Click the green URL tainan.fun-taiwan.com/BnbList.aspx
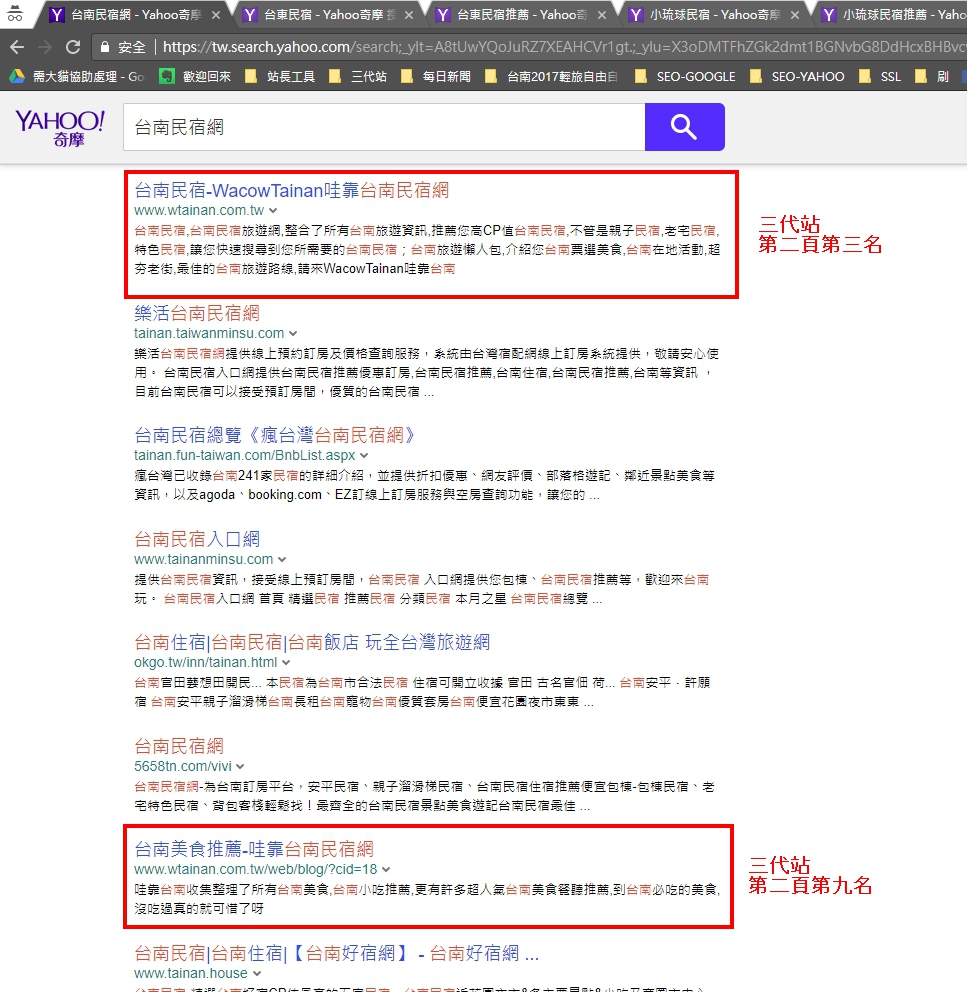The width and height of the screenshot is (967, 992). coord(244,456)
